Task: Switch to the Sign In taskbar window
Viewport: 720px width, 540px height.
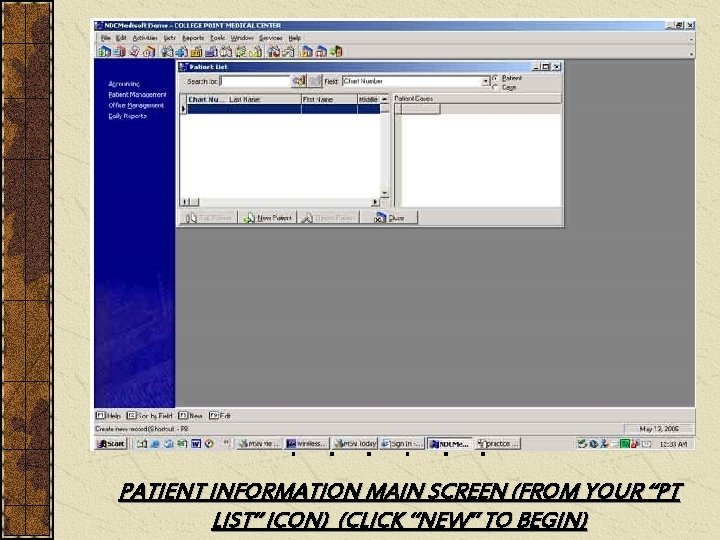Action: [x=402, y=444]
